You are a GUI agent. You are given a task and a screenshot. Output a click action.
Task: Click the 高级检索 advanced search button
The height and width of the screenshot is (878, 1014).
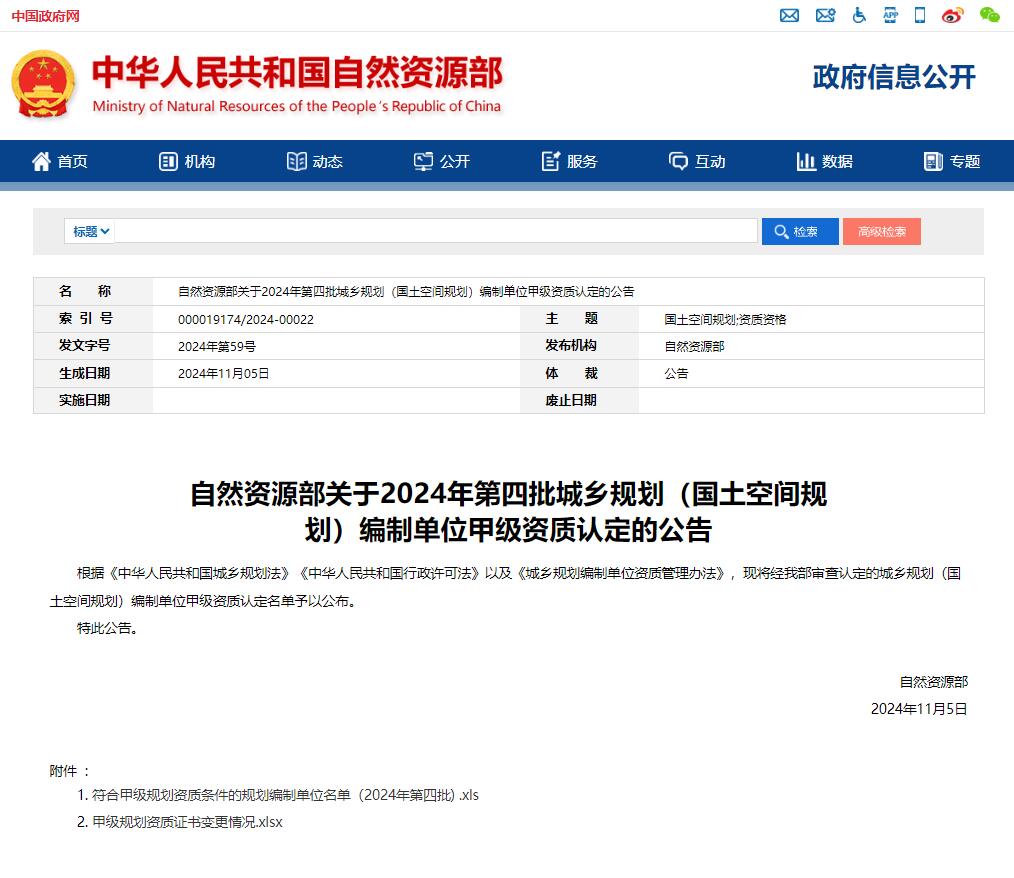pyautogui.click(x=881, y=231)
